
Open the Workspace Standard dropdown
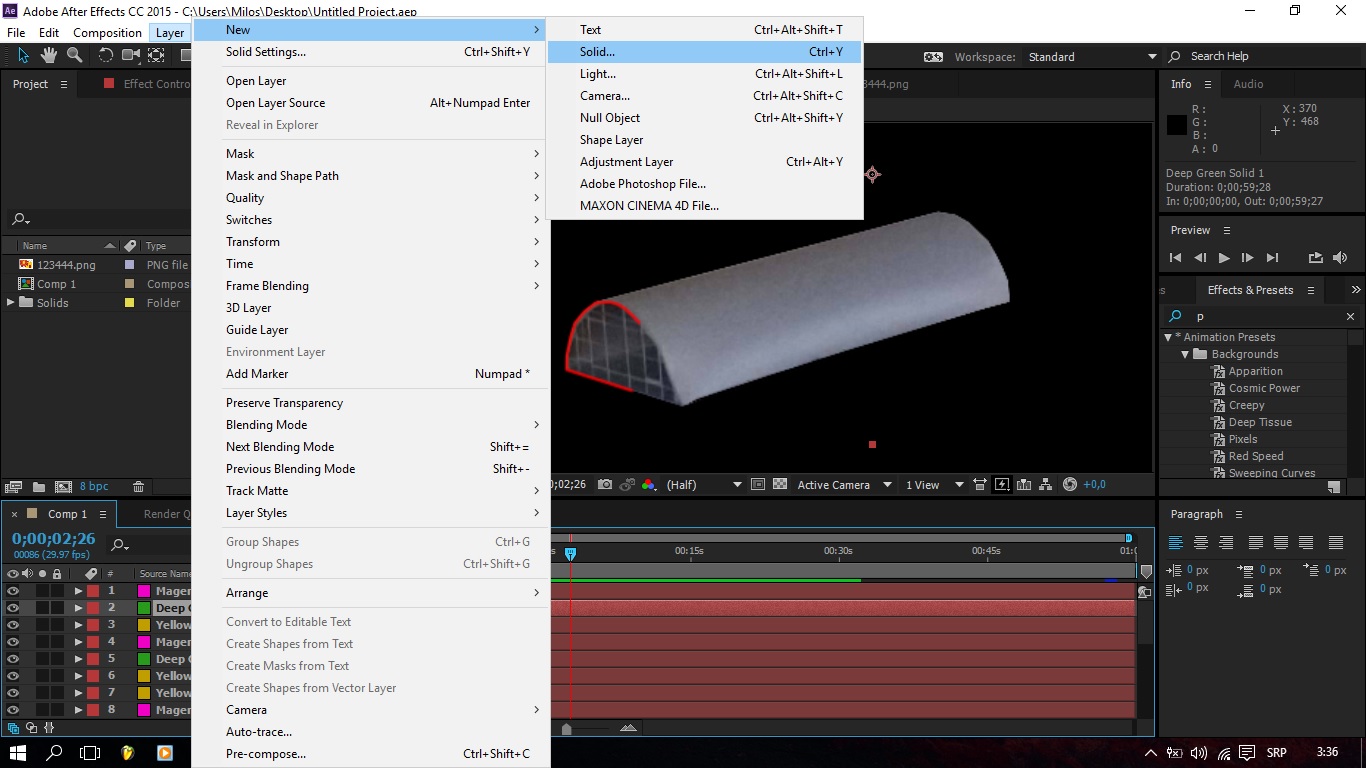1092,57
